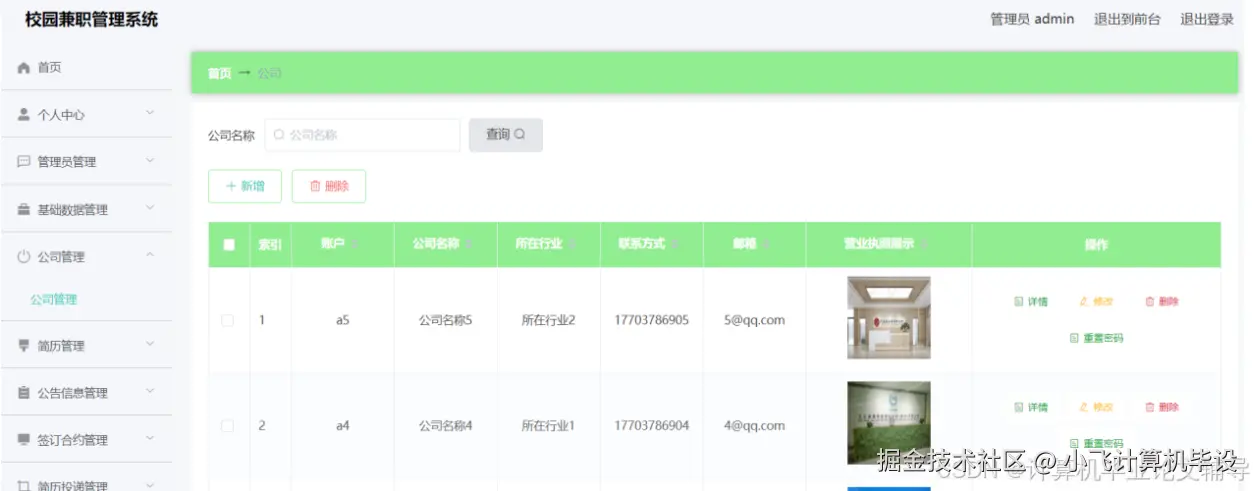Click the 个人中心 person icon

tap(24, 114)
